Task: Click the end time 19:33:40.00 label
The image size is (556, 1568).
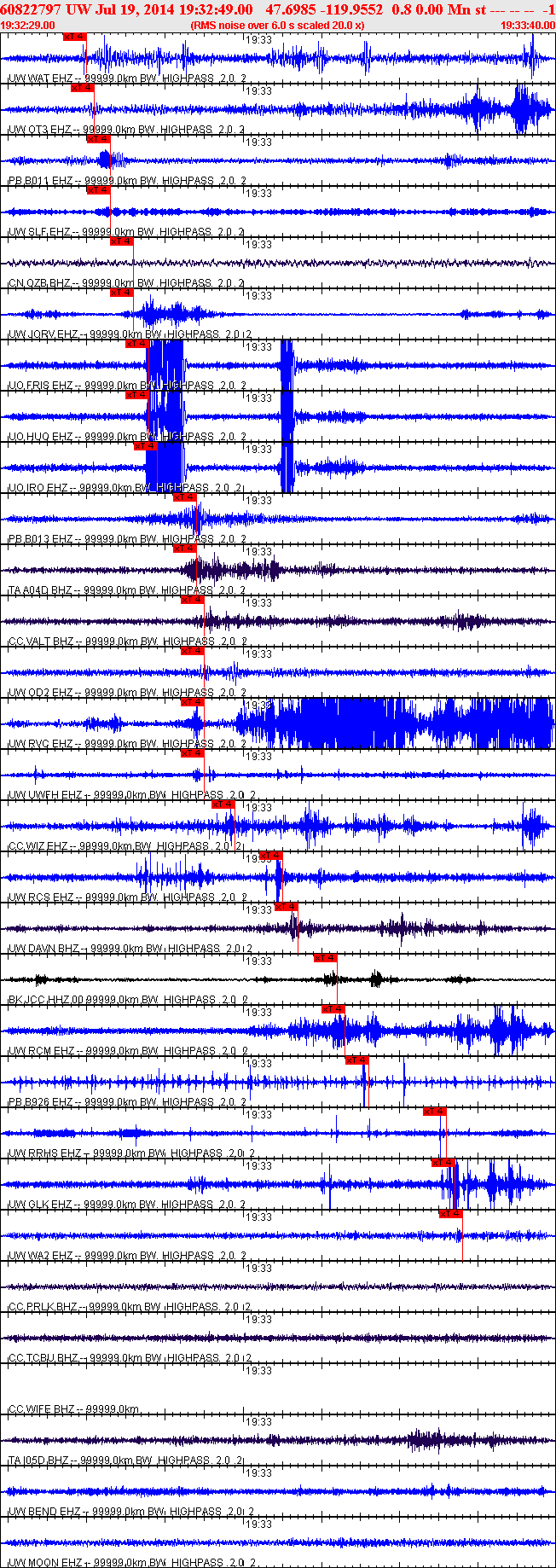Action: coord(528,26)
